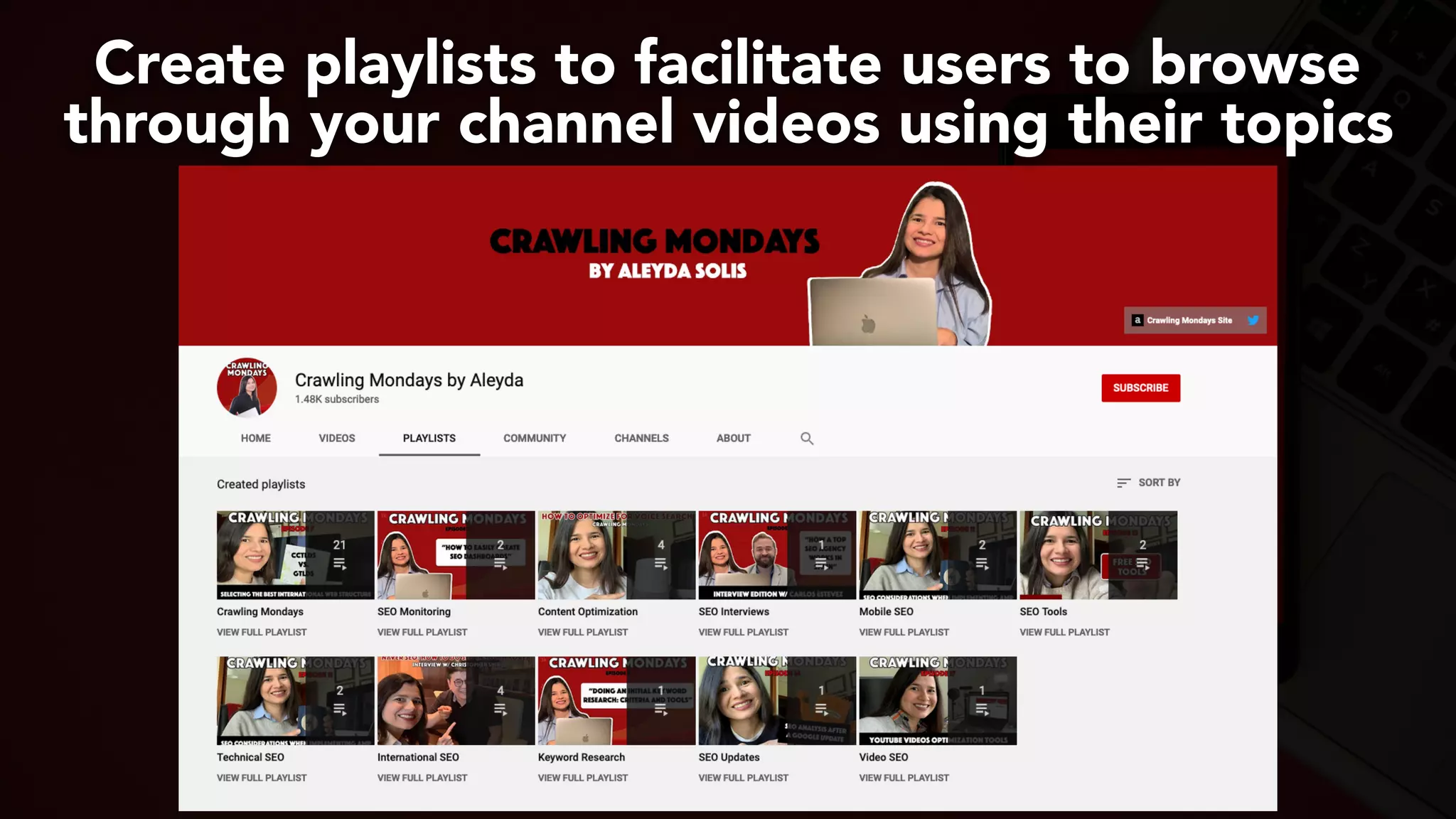Screen dimensions: 1456x819
Task: Click View Full Playlist under Crawling Mondays
Action: click(x=262, y=632)
